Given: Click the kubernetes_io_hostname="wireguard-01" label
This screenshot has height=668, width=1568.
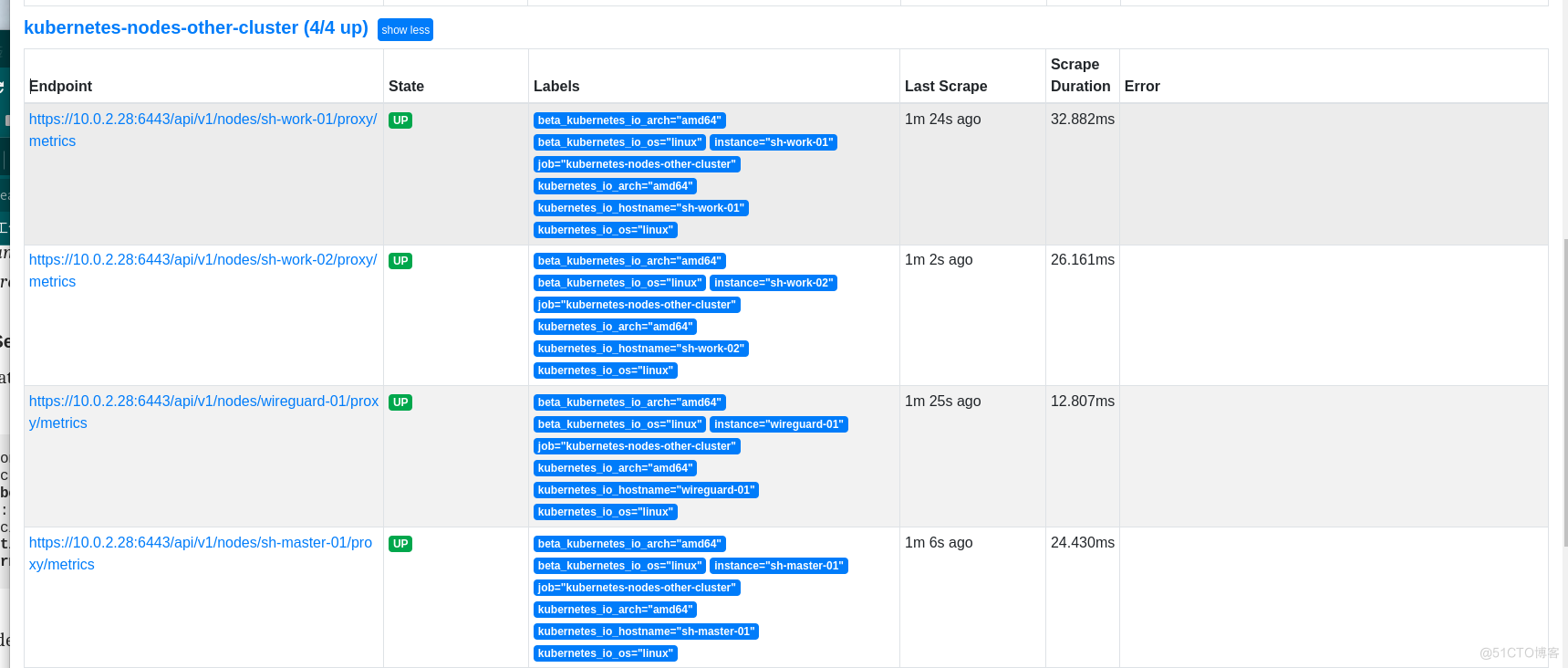Looking at the screenshot, I should [x=646, y=490].
